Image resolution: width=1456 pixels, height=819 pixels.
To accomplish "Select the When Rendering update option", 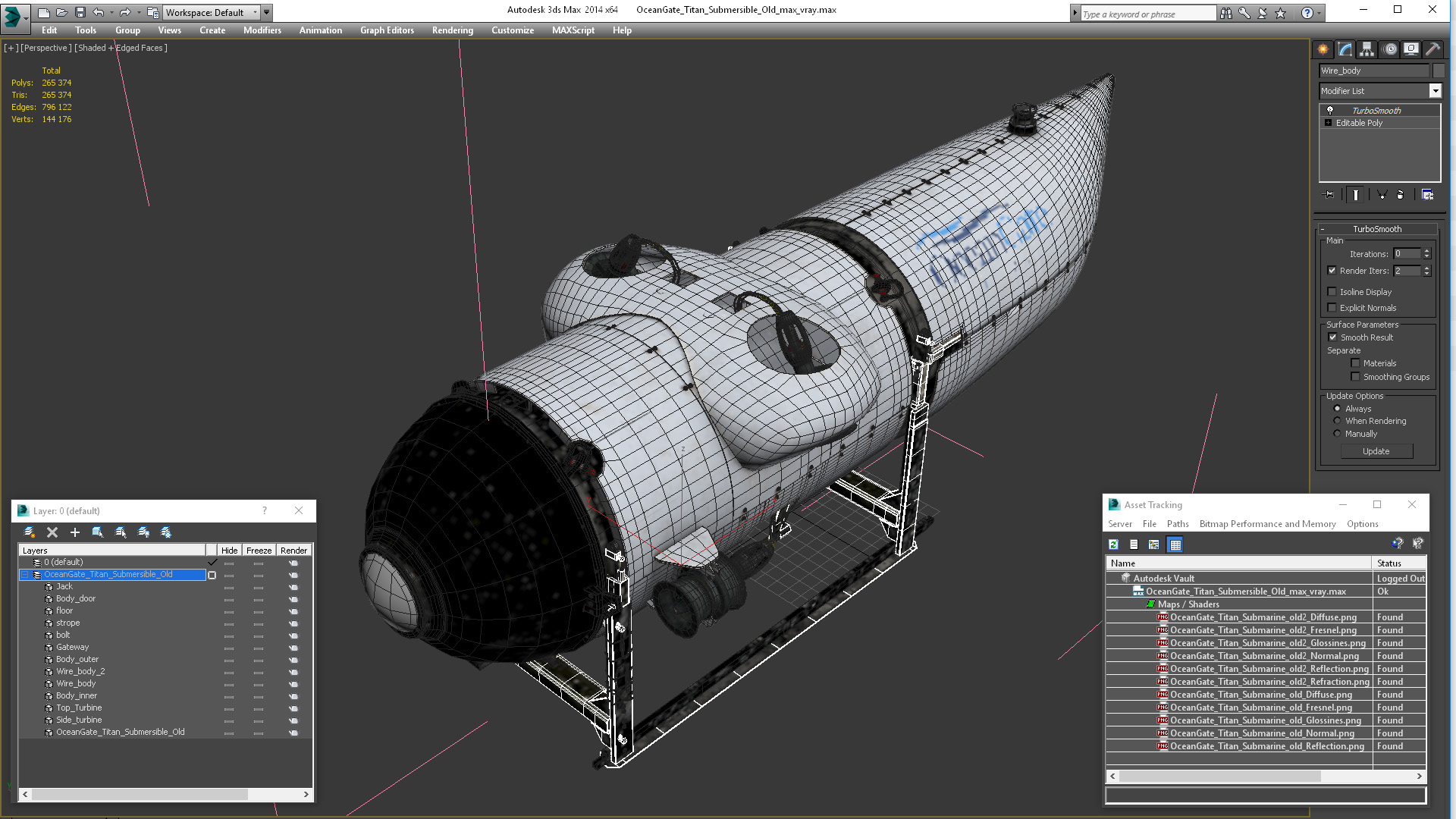I will click(x=1337, y=421).
